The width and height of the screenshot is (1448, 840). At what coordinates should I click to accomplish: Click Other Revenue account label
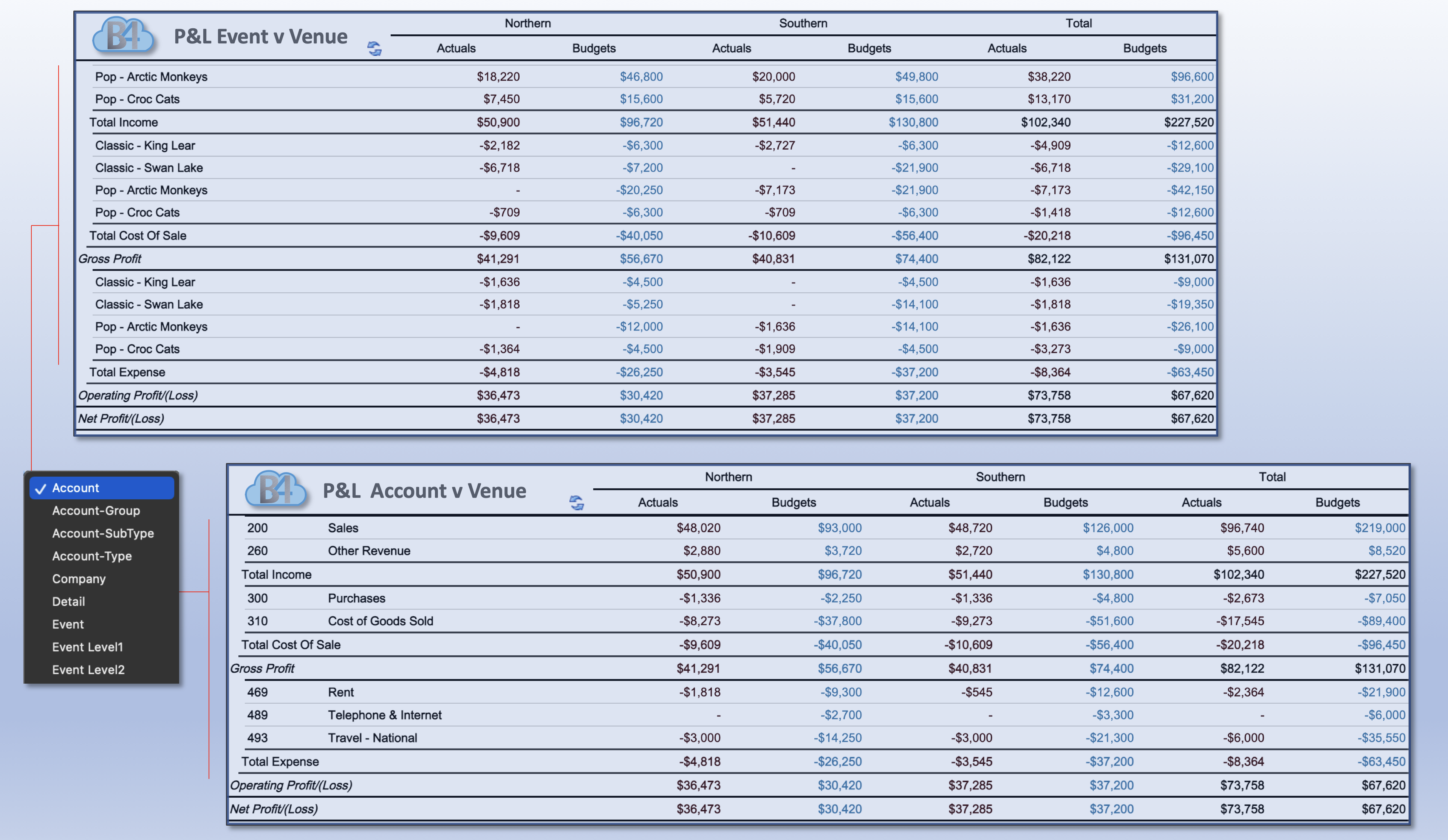[x=369, y=551]
